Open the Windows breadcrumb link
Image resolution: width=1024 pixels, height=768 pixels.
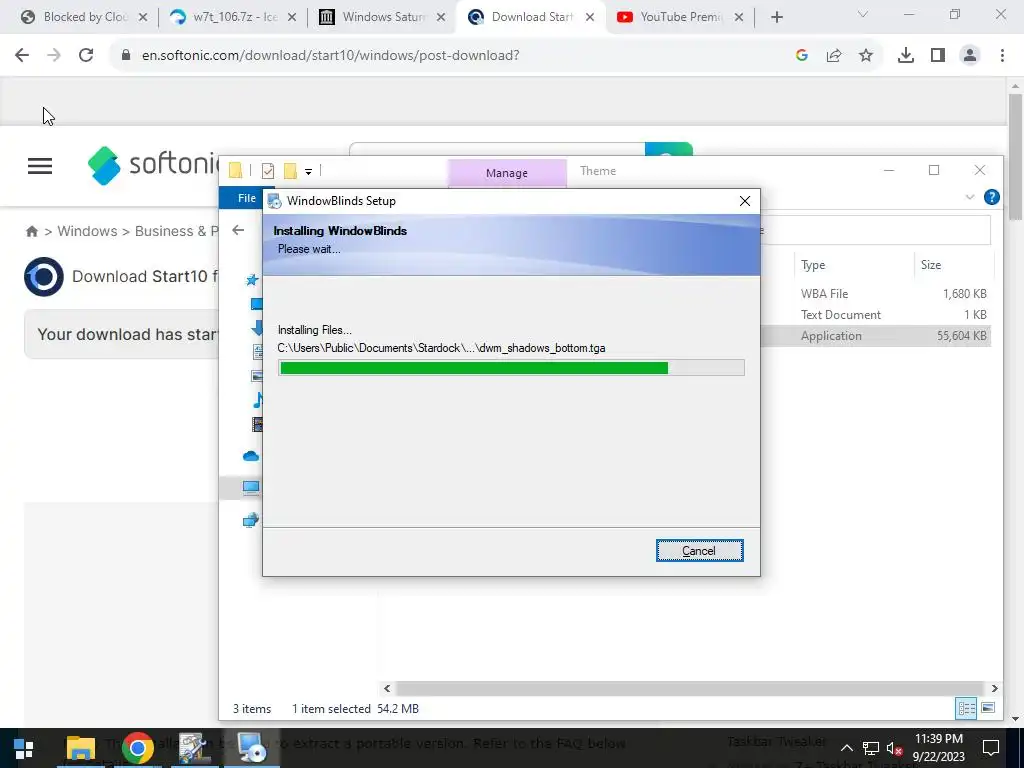click(88, 231)
